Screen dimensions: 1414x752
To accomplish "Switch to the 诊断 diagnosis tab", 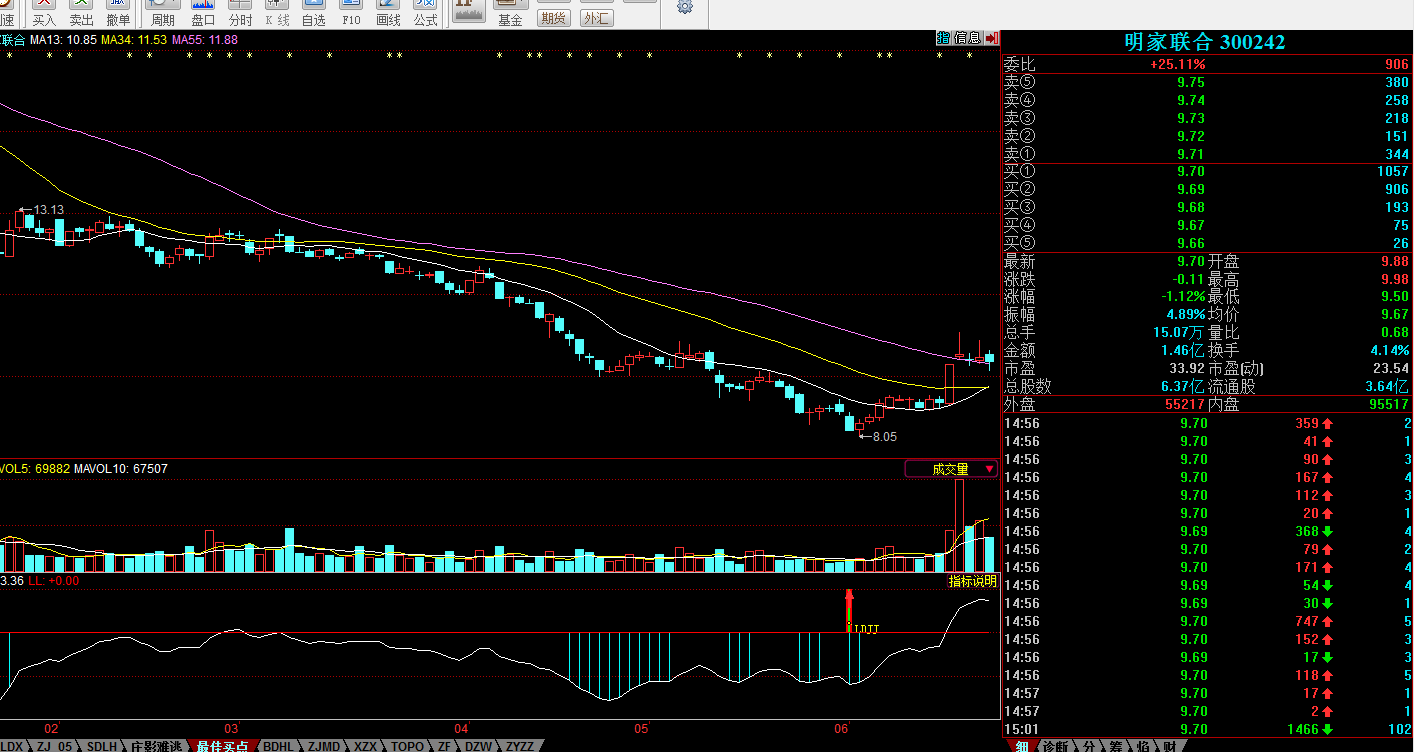I will coord(1054,746).
